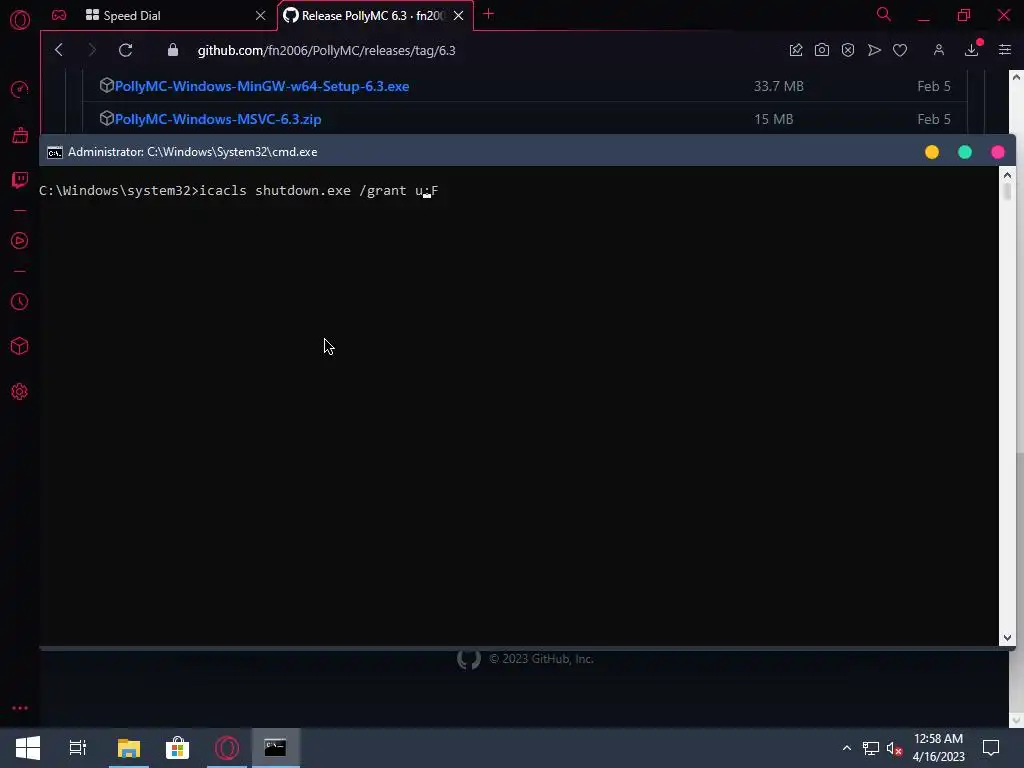Open the three-dots sidebar setup

point(20,708)
